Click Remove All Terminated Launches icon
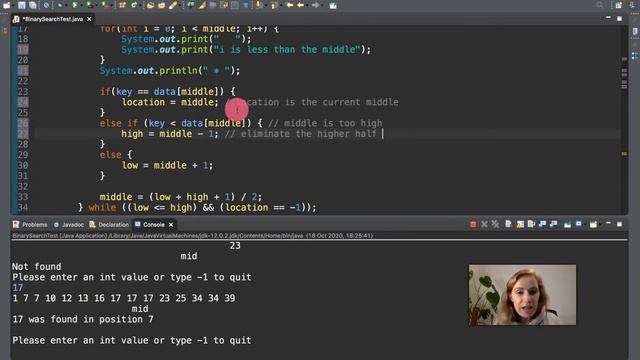640x360 pixels. [x=495, y=224]
